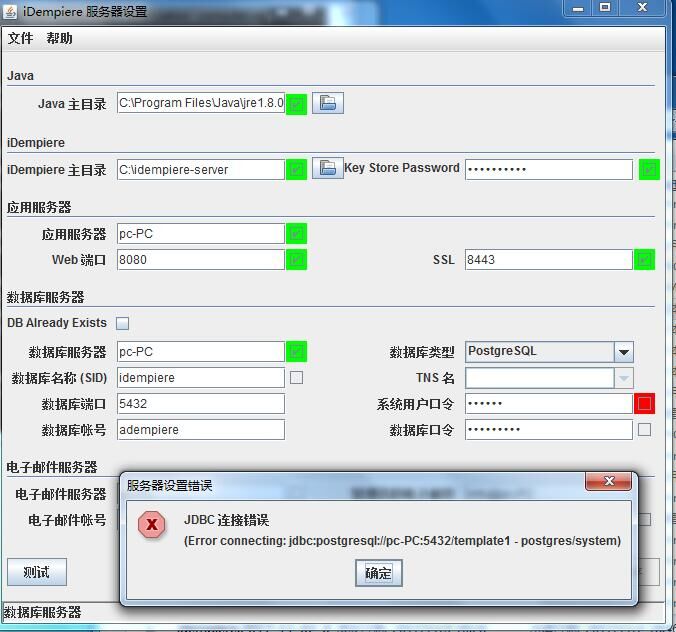
Task: Open folder browser for Java home directory
Action: 328,103
